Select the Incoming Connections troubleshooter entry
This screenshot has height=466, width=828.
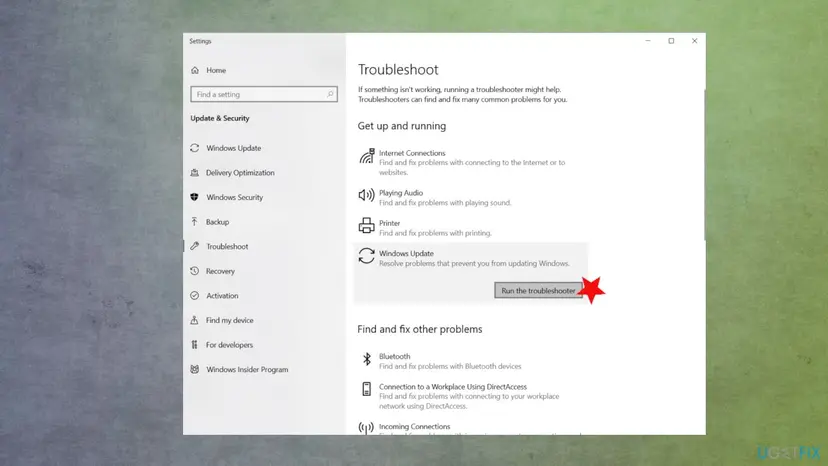click(x=470, y=427)
